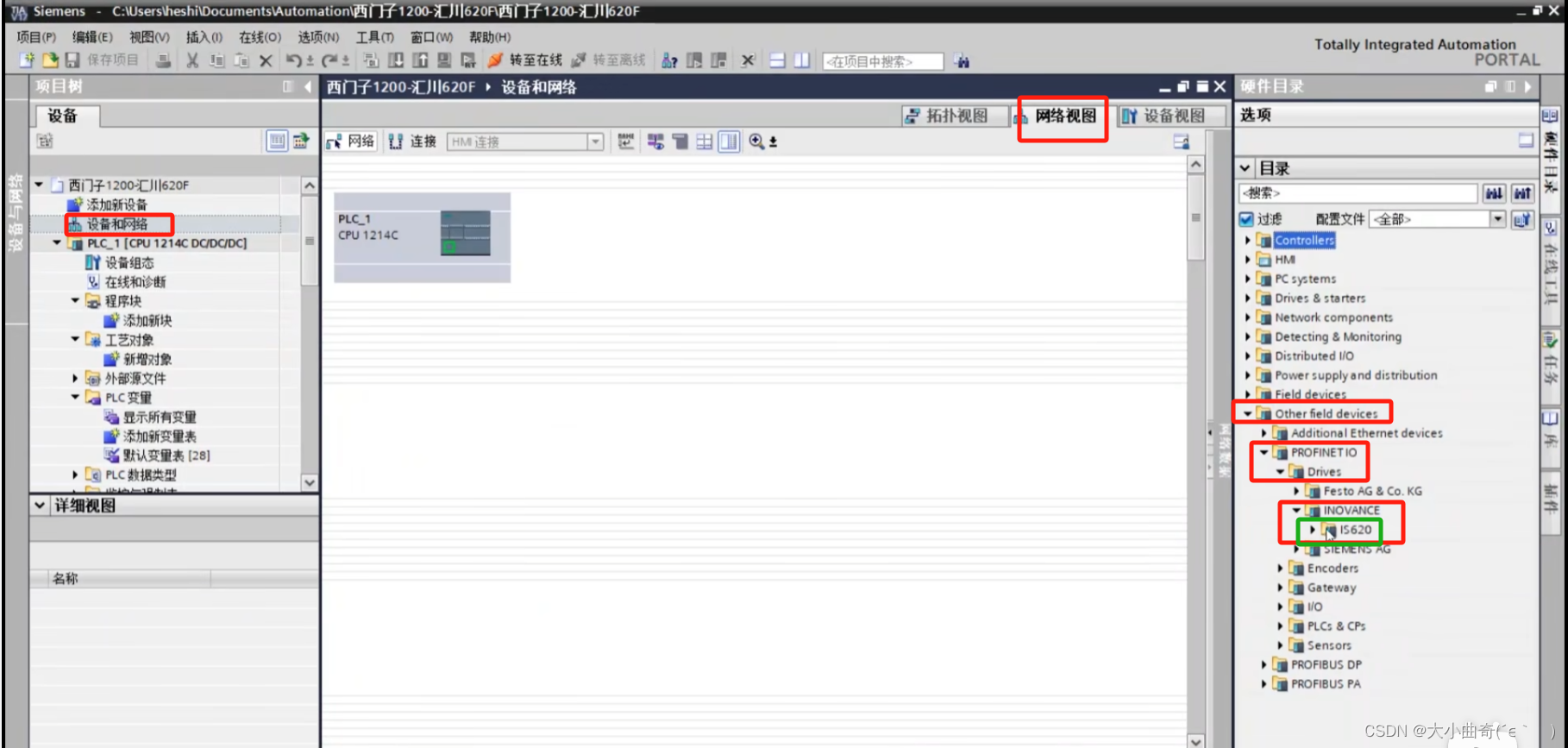1568x748 pixels.
Task: Select Festo AG & Co. KG folder
Action: tap(1372, 491)
